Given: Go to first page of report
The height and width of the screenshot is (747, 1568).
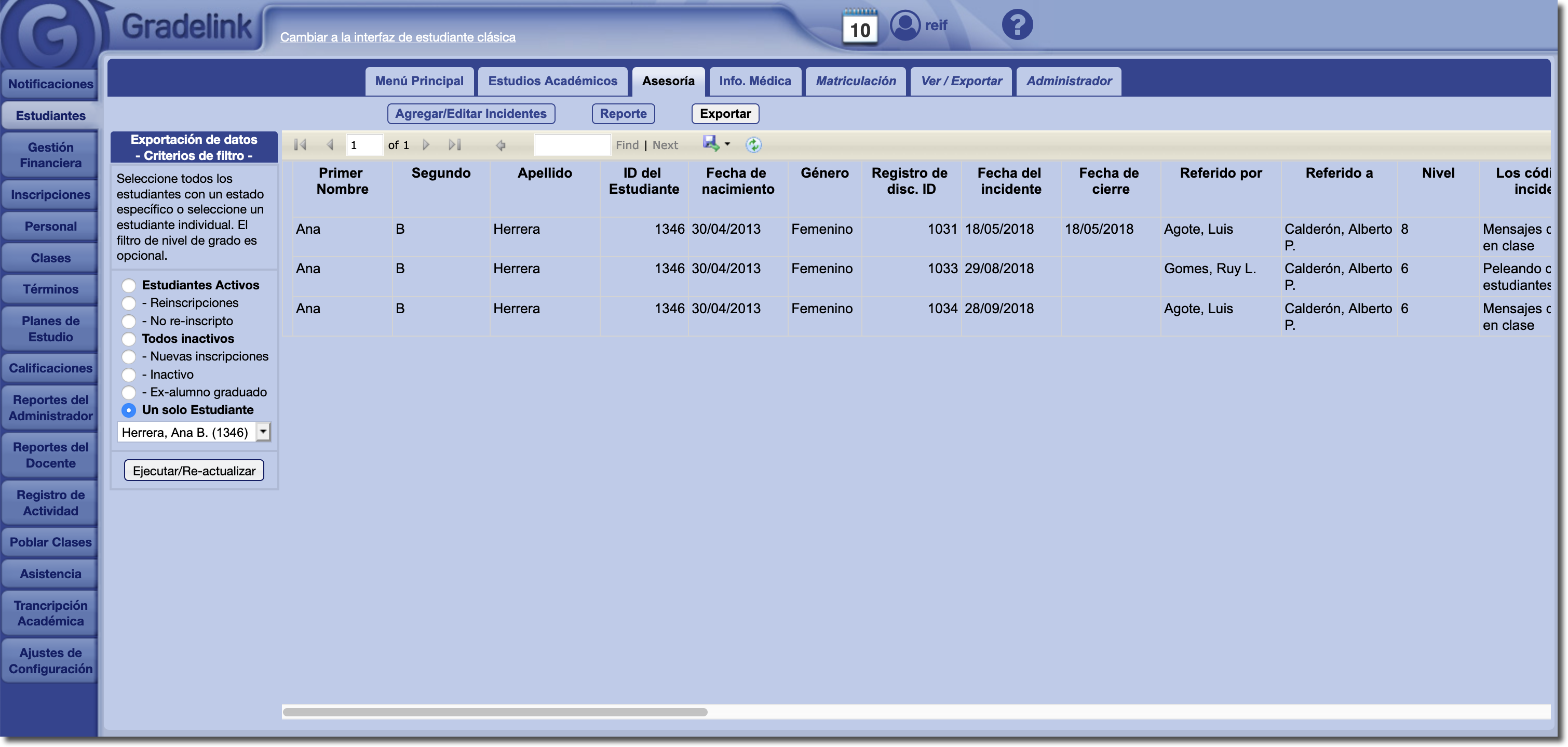Looking at the screenshot, I should [x=300, y=145].
